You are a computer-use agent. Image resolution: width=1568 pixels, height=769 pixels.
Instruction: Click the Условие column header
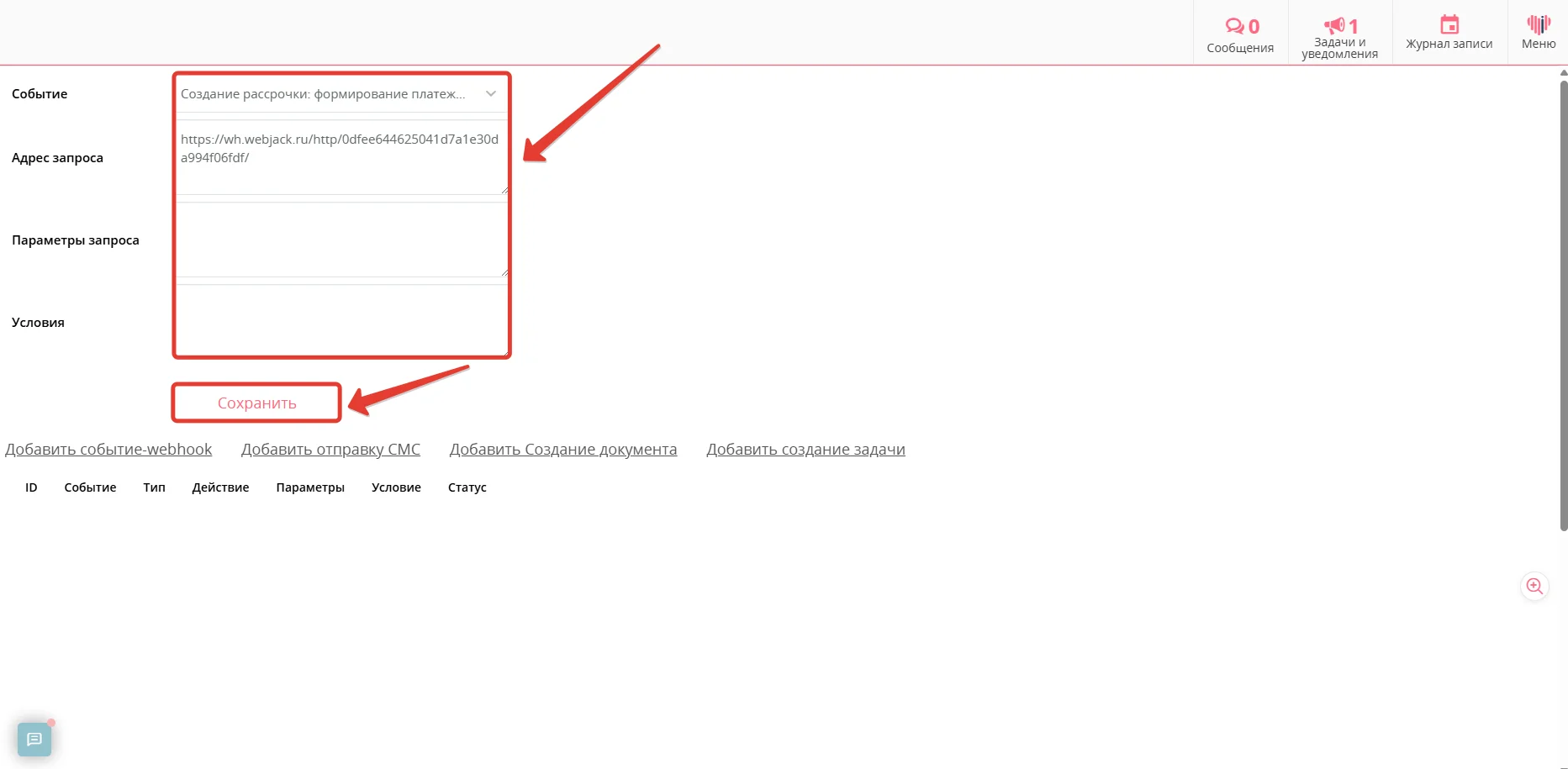click(396, 487)
